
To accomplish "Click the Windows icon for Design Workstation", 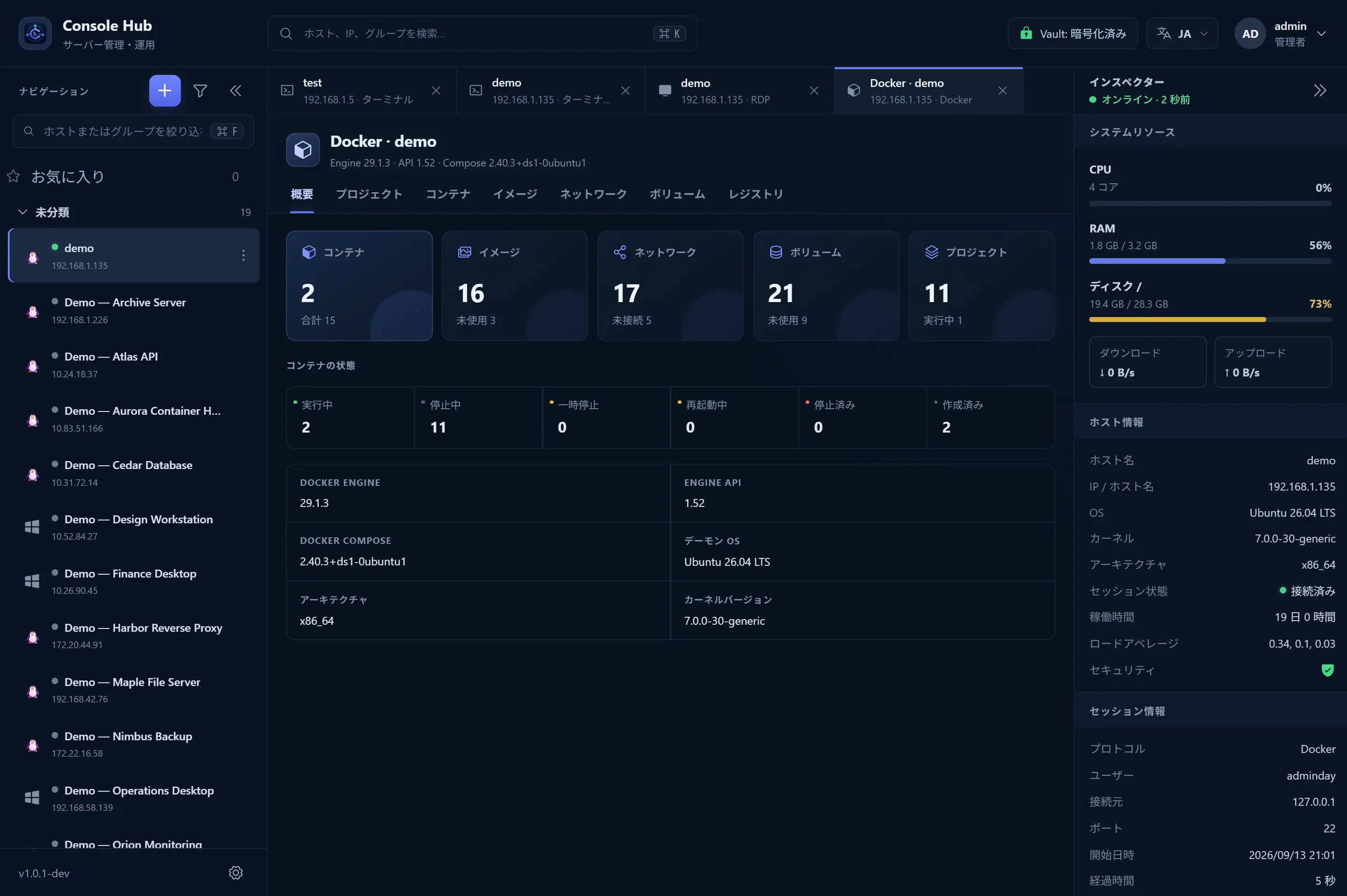I will tap(32, 527).
